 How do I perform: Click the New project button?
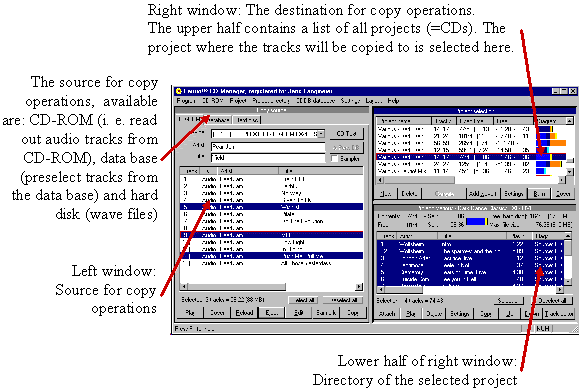point(386,194)
